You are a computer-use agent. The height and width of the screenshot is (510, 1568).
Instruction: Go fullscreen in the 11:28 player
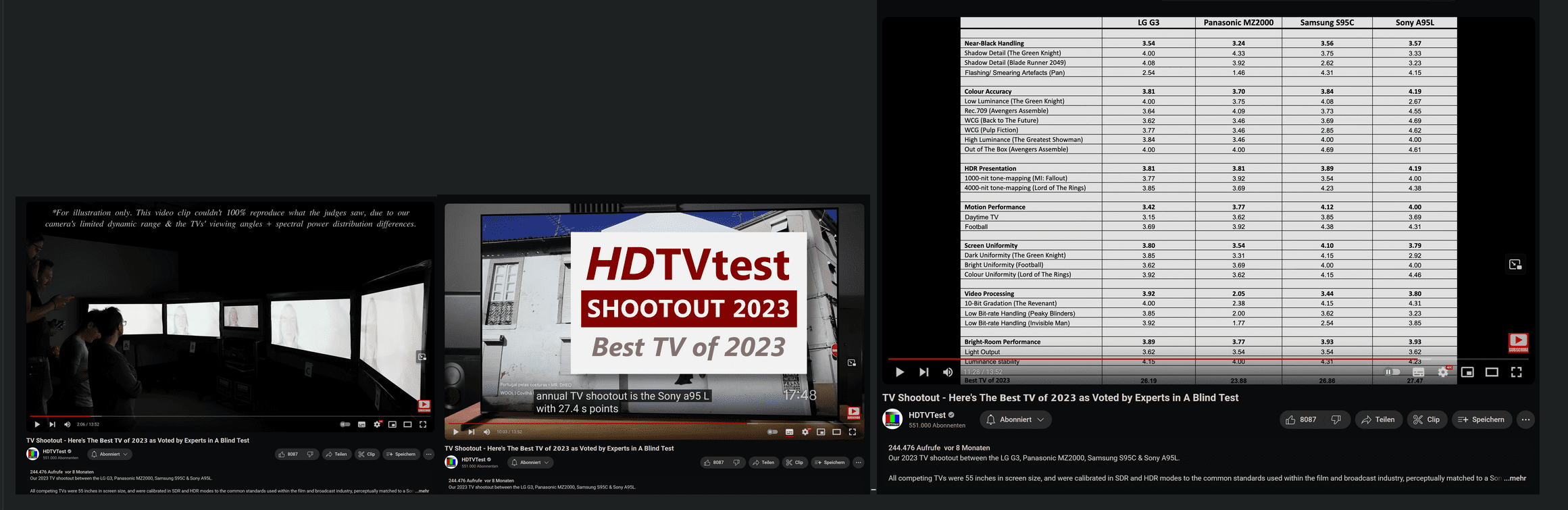click(1517, 372)
